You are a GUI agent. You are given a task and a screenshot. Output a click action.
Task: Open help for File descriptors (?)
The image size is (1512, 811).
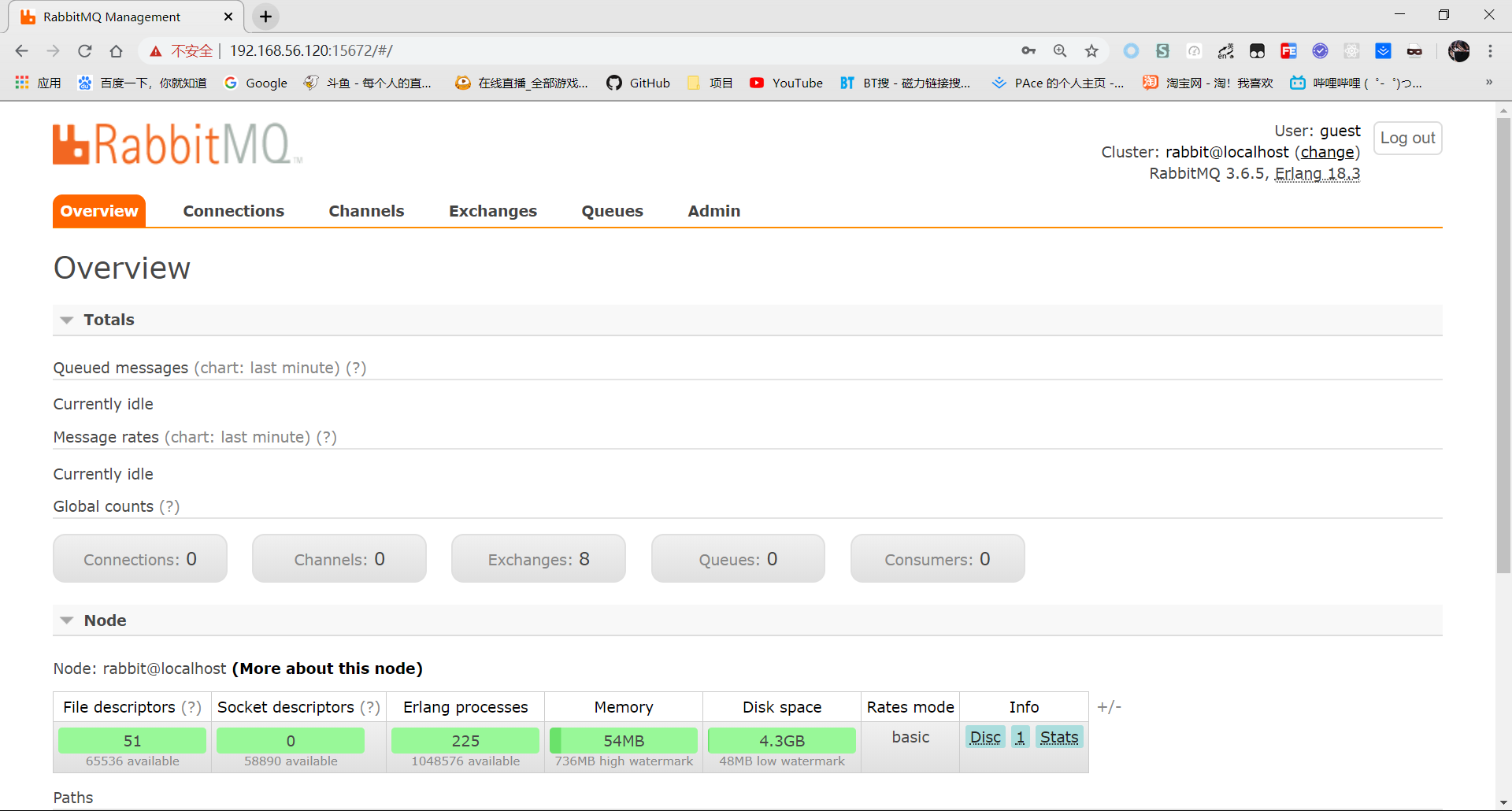[191, 707]
